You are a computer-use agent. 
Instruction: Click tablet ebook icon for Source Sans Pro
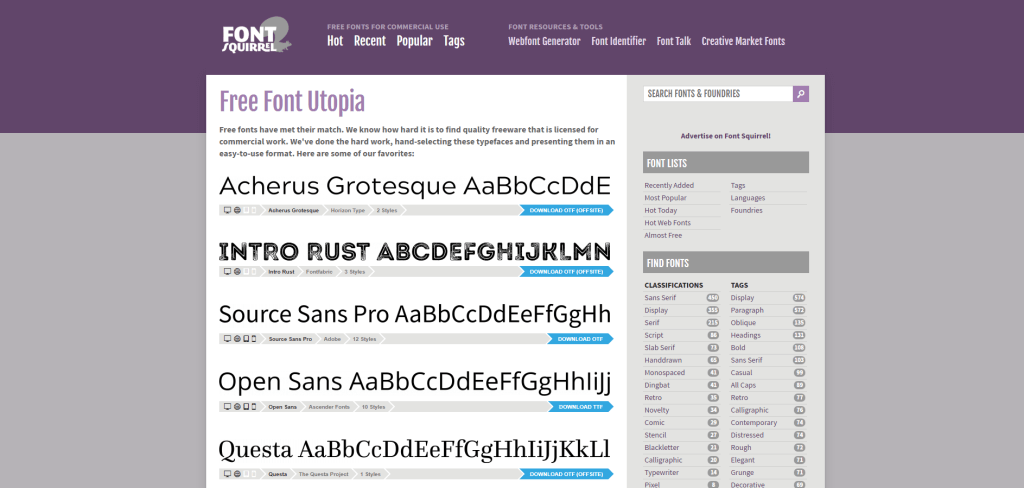click(x=246, y=339)
